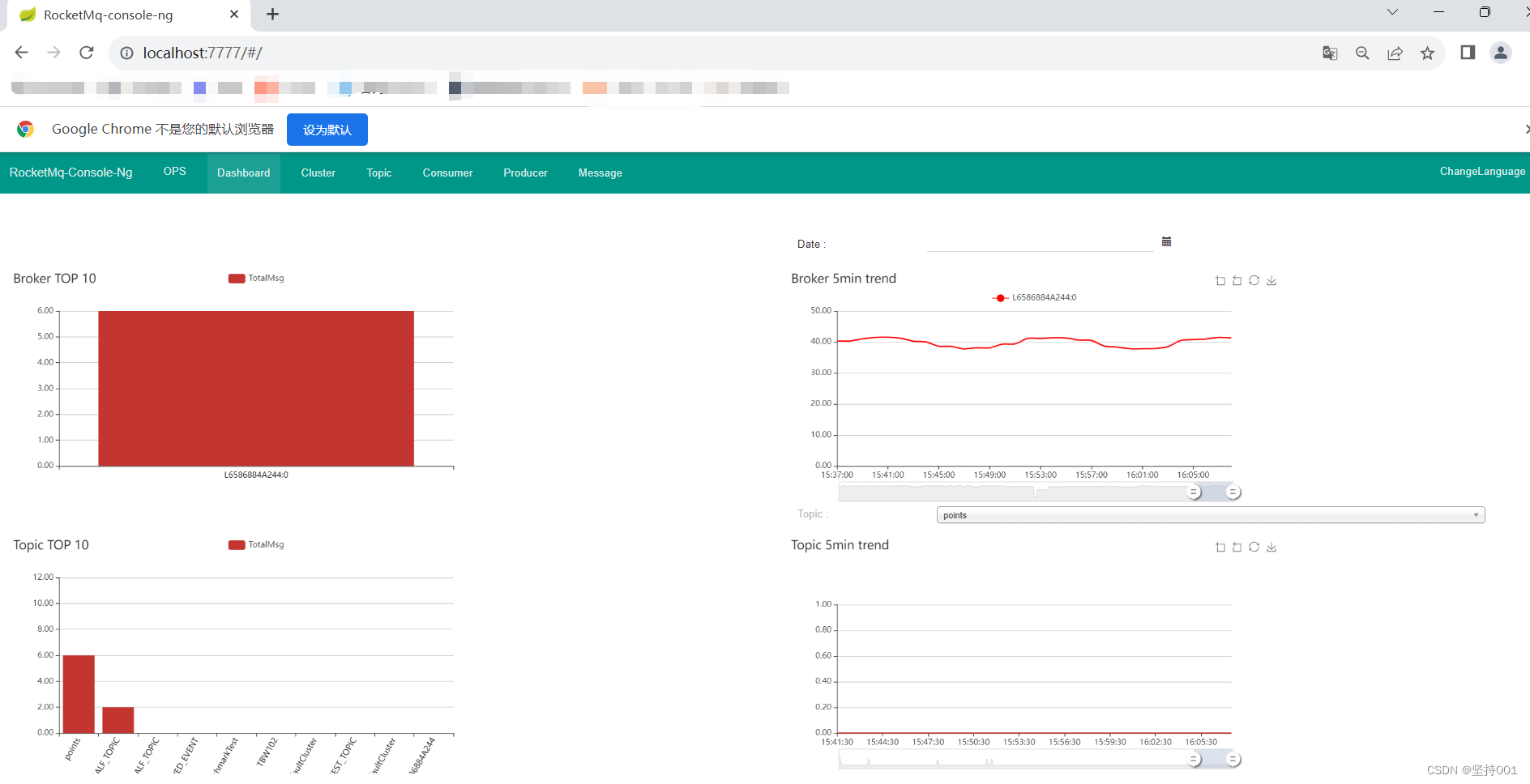Reset zoom on Broker 5min trend chart
This screenshot has width=1530, height=784.
(x=1237, y=280)
